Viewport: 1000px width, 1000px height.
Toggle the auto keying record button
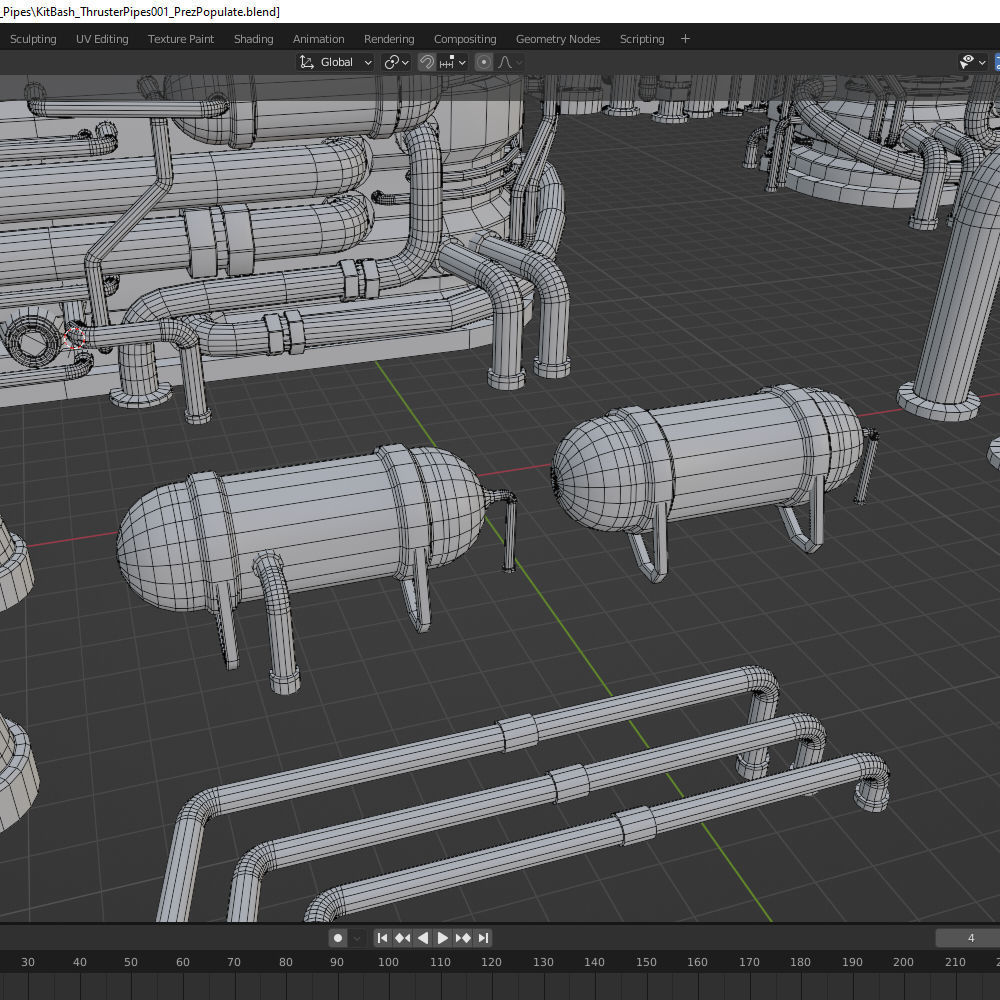[338, 938]
